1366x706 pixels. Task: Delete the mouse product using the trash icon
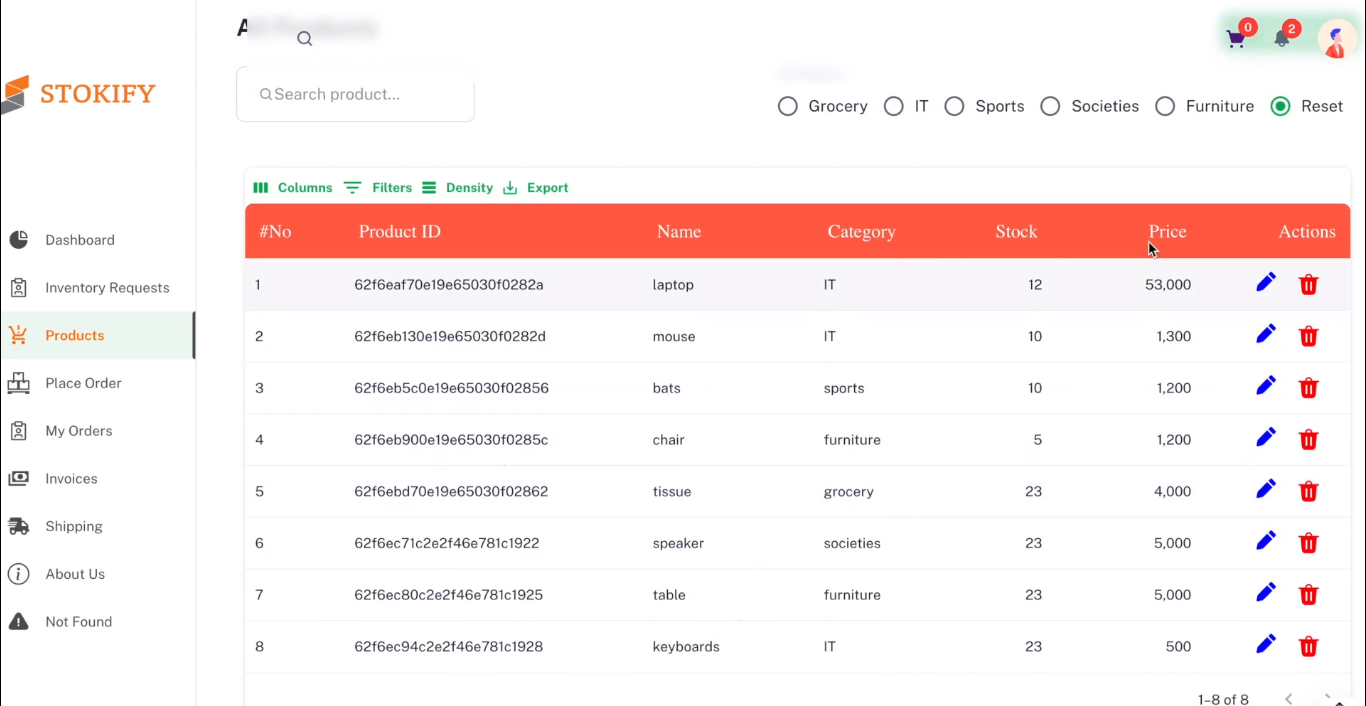pos(1308,336)
